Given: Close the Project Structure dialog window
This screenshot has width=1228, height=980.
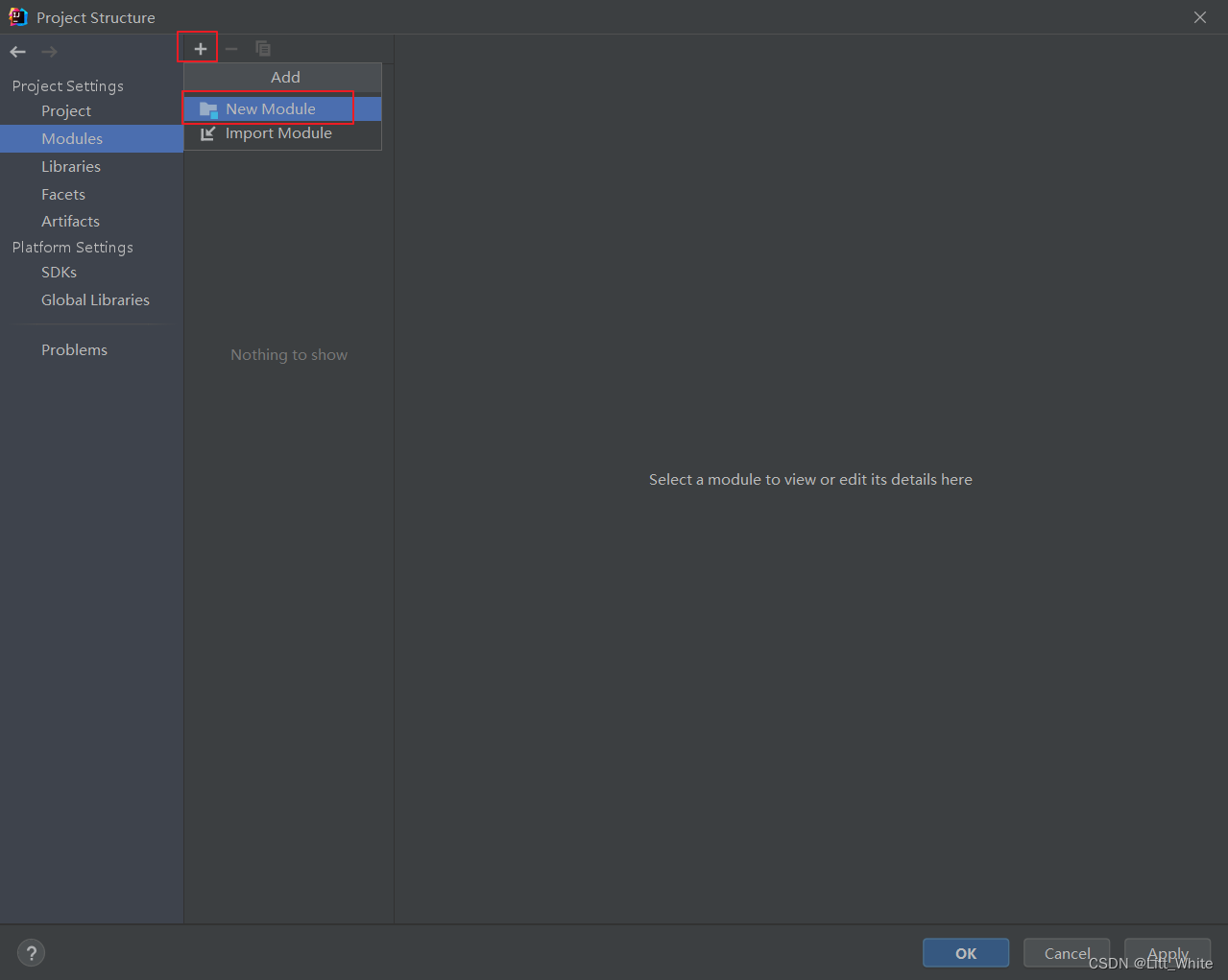Looking at the screenshot, I should 1200,17.
